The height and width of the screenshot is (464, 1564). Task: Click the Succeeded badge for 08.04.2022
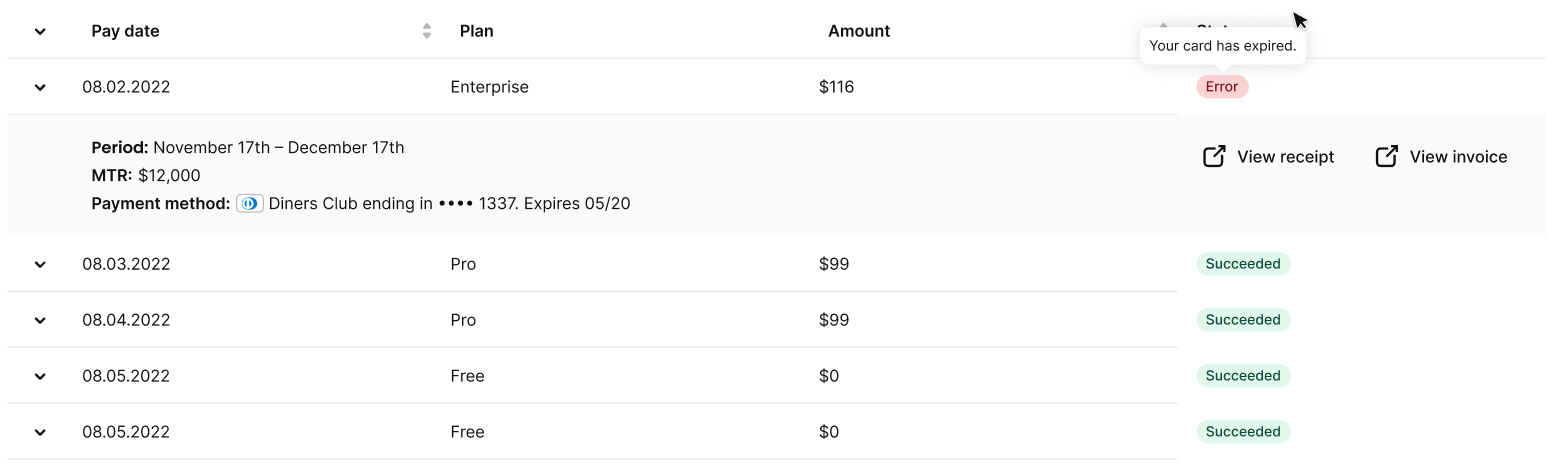1243,320
